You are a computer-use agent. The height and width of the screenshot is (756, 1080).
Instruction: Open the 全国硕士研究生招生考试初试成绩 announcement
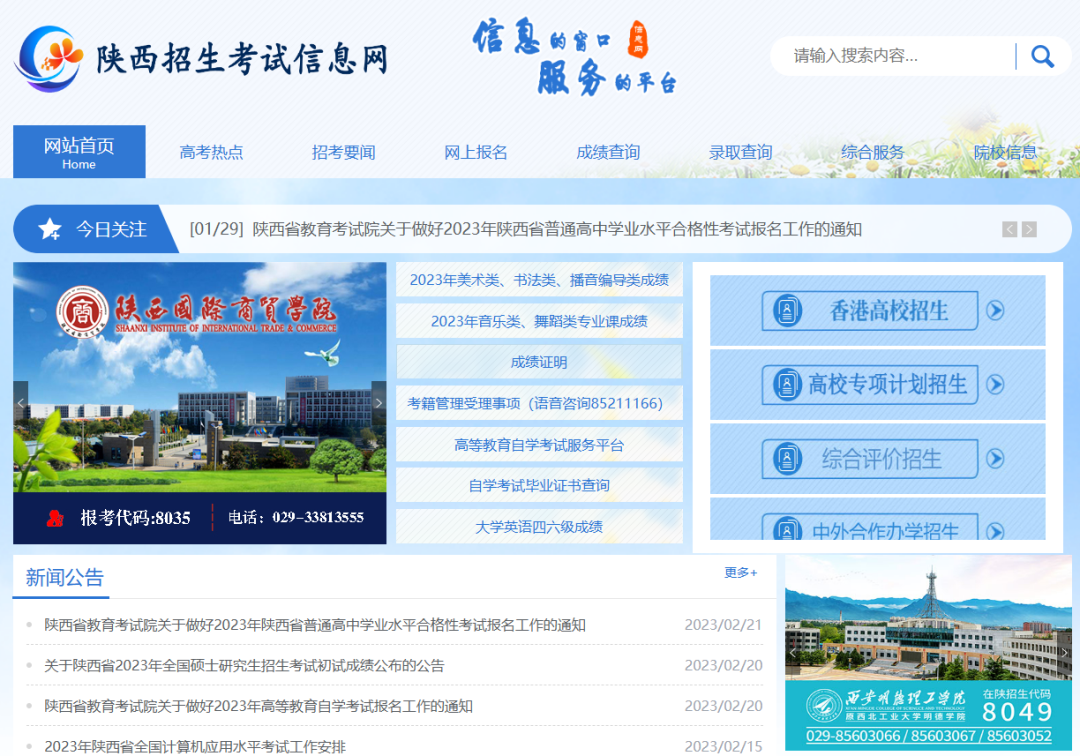pyautogui.click(x=244, y=666)
